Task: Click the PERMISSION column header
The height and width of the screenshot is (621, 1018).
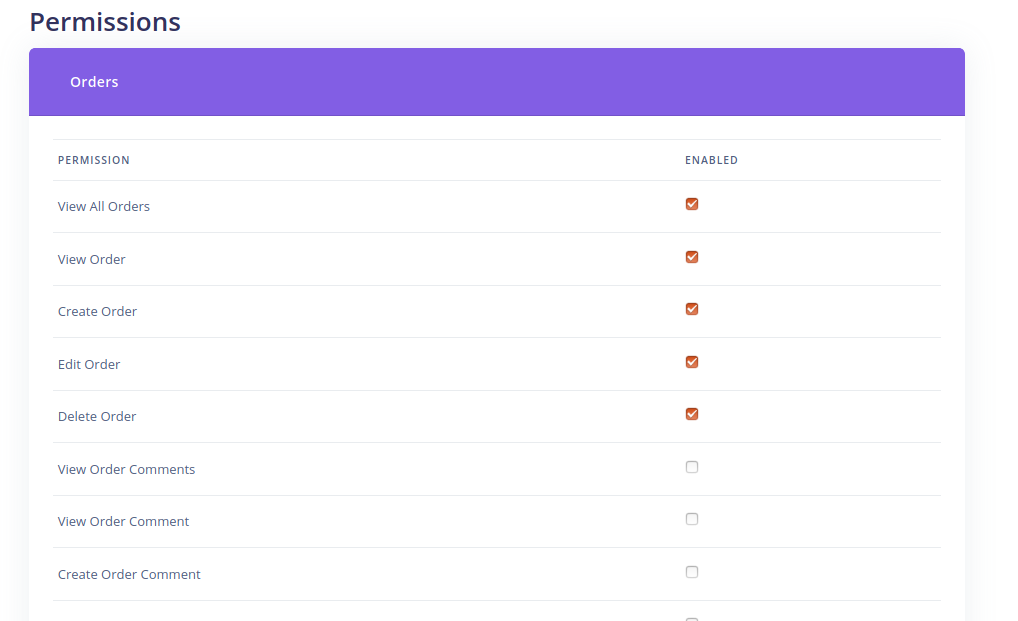Action: point(94,160)
